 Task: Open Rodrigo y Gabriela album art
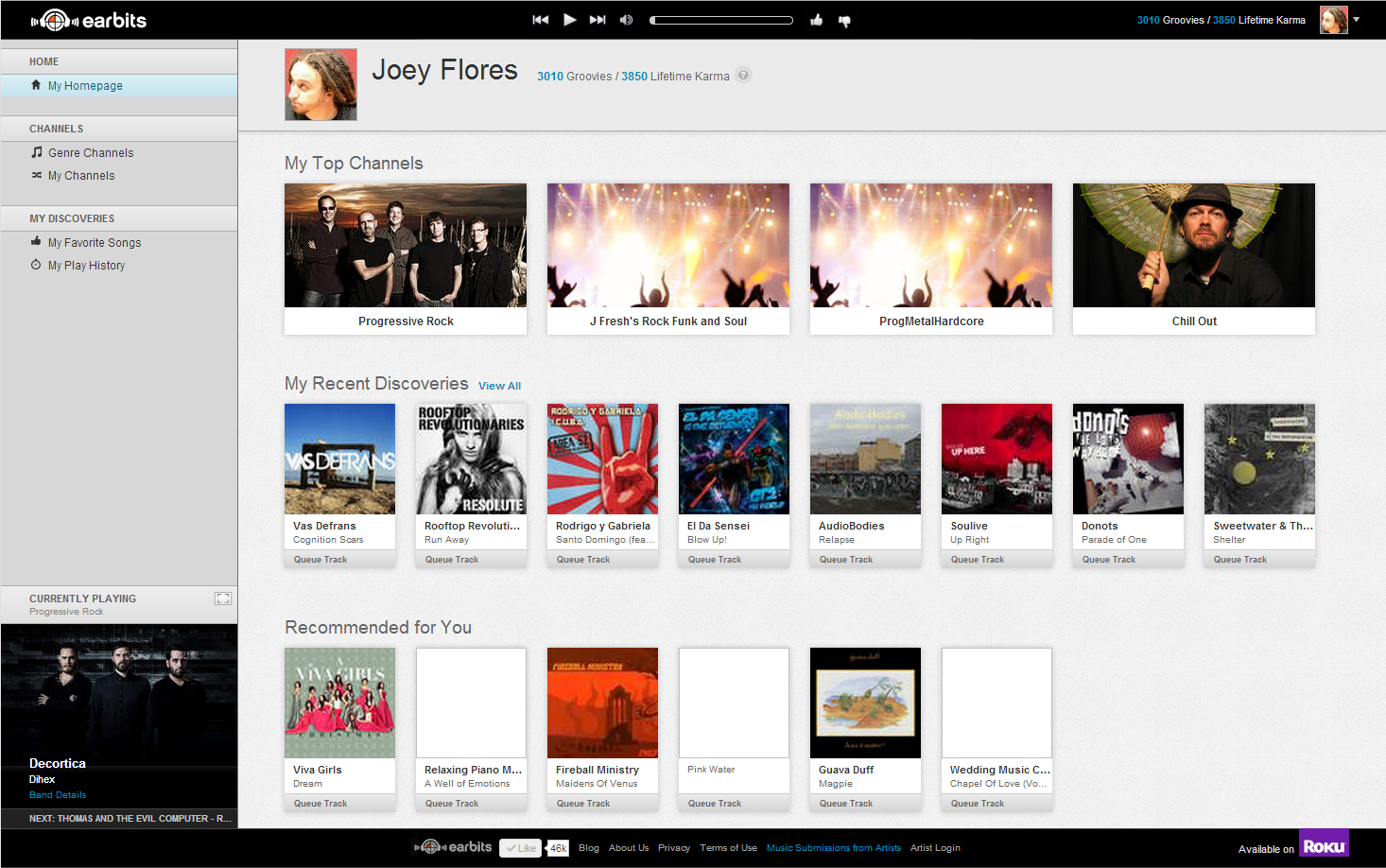coord(603,460)
